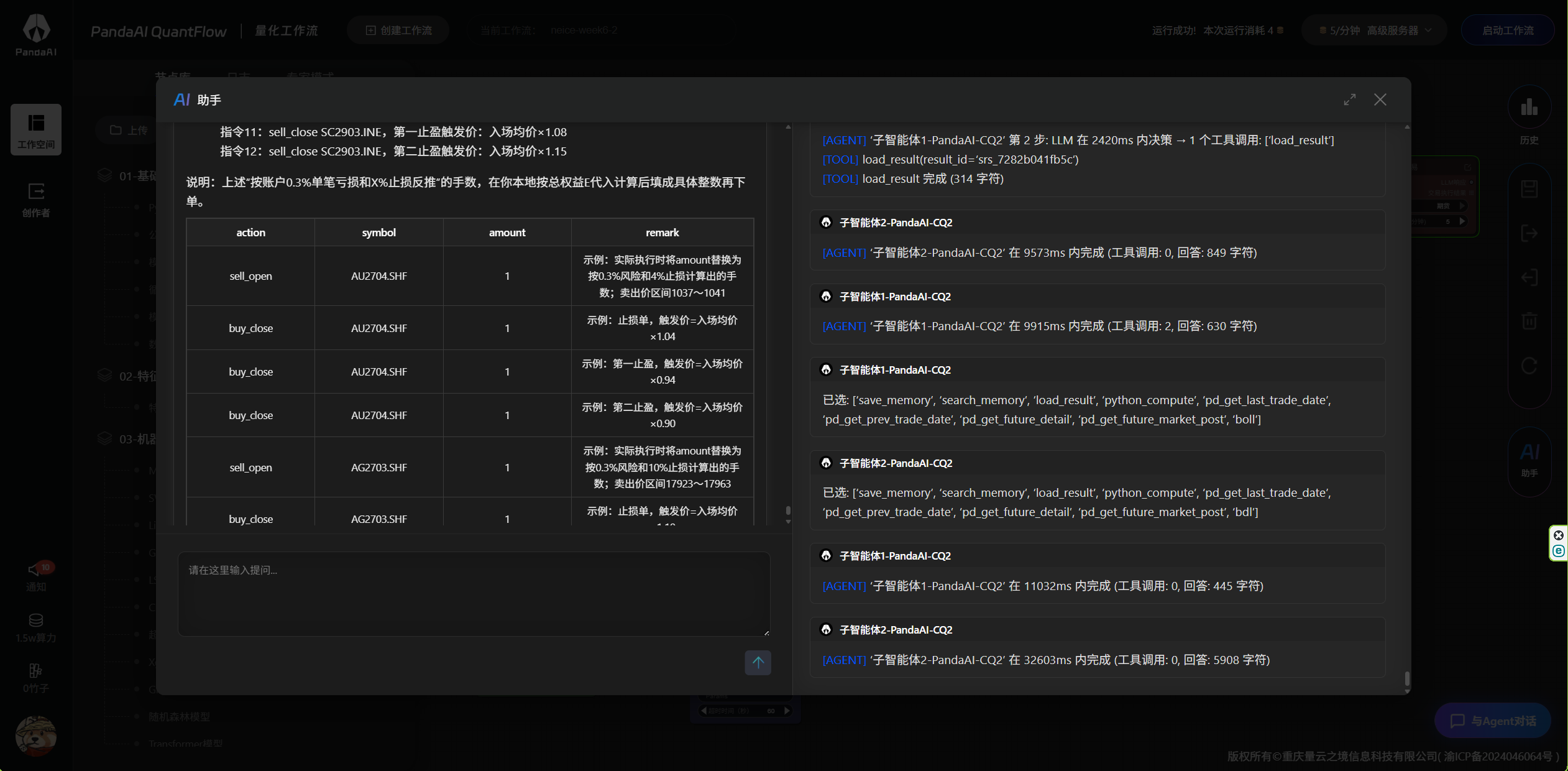Click the delete trash can icon
1568x771 pixels.
pos(1529,321)
